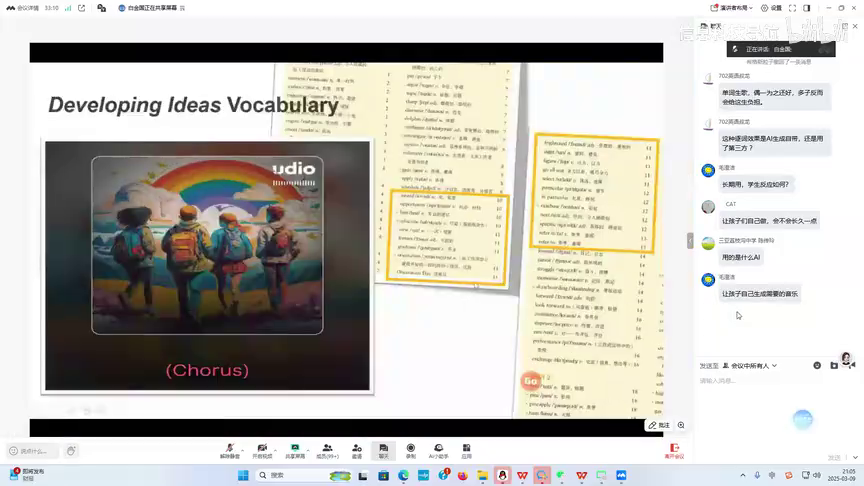864x486 pixels.
Task: Click the emoji icon in chat
Action: pos(818,366)
